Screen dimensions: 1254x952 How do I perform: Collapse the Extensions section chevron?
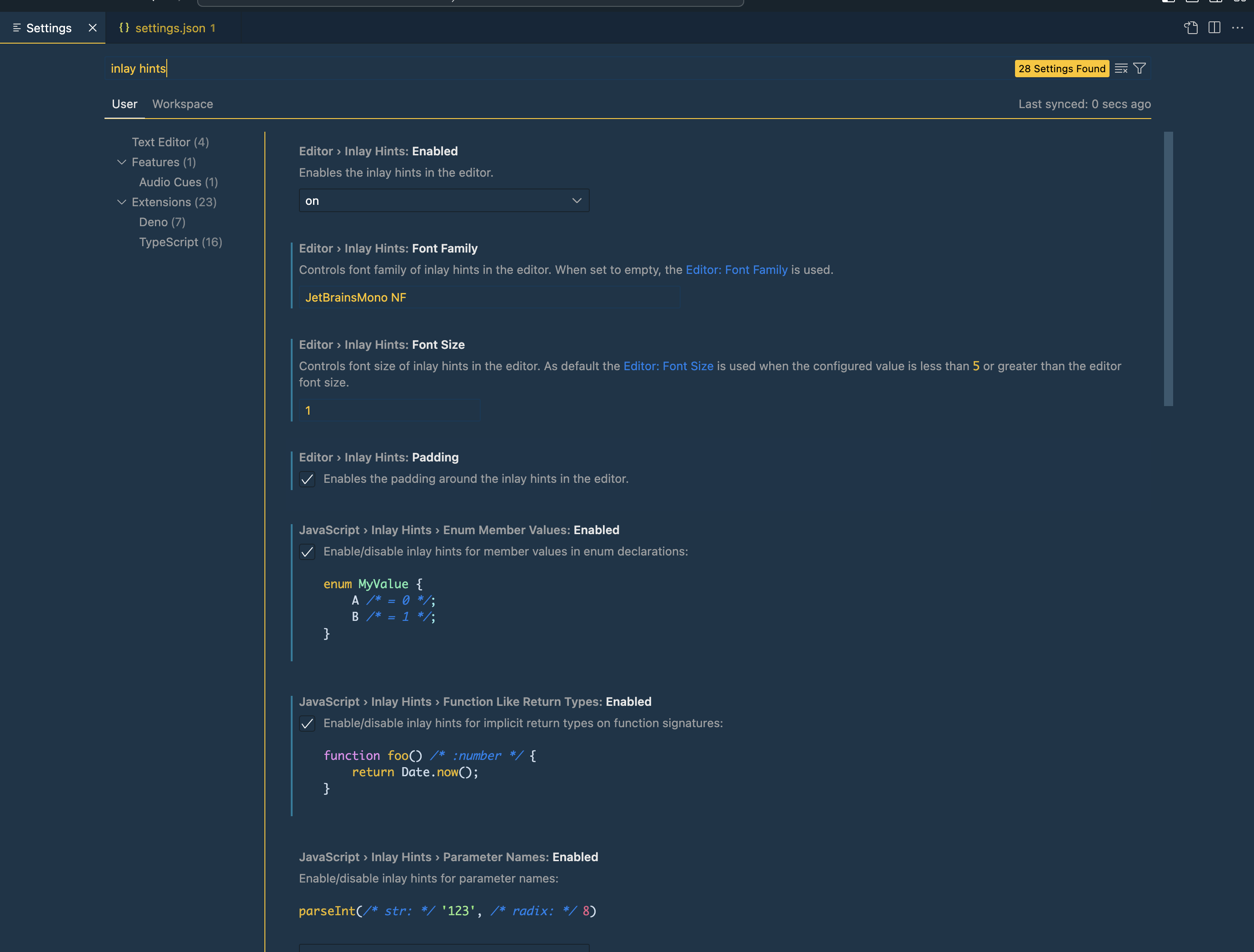121,202
